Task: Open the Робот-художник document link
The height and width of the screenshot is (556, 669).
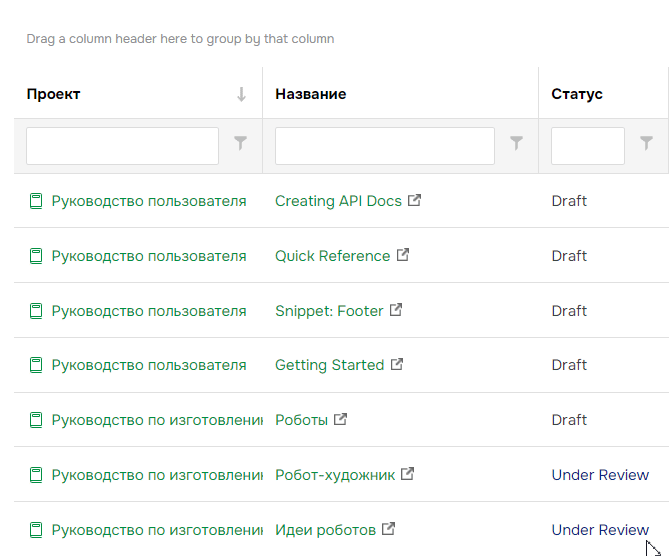Action: (335, 475)
